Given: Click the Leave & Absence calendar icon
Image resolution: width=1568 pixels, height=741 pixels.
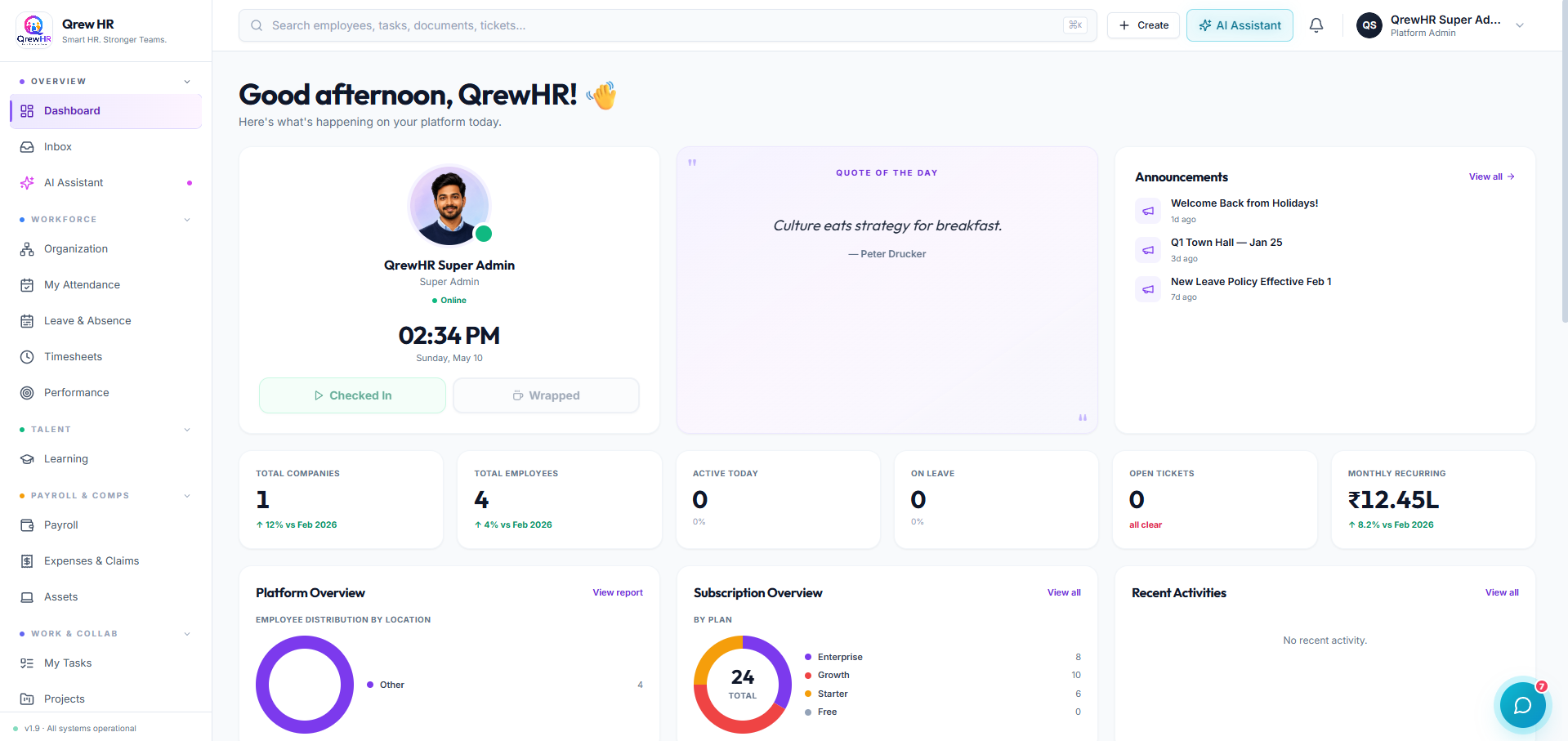Looking at the screenshot, I should pyautogui.click(x=27, y=321).
